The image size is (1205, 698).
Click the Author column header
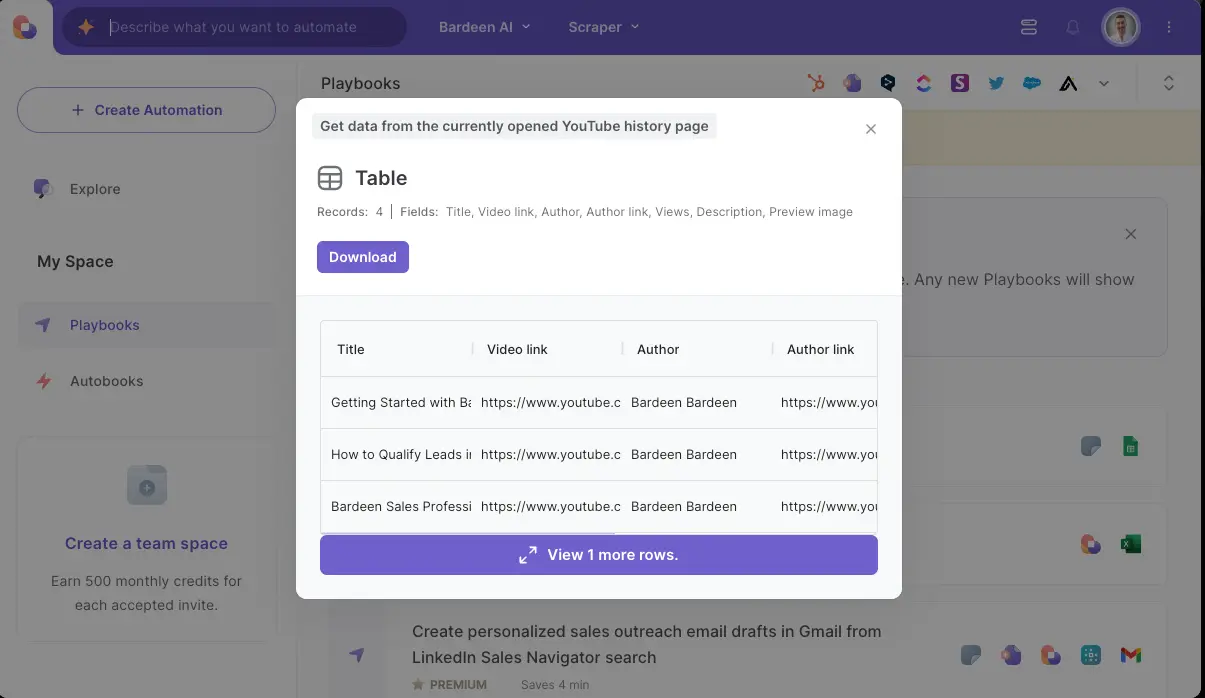(x=698, y=349)
